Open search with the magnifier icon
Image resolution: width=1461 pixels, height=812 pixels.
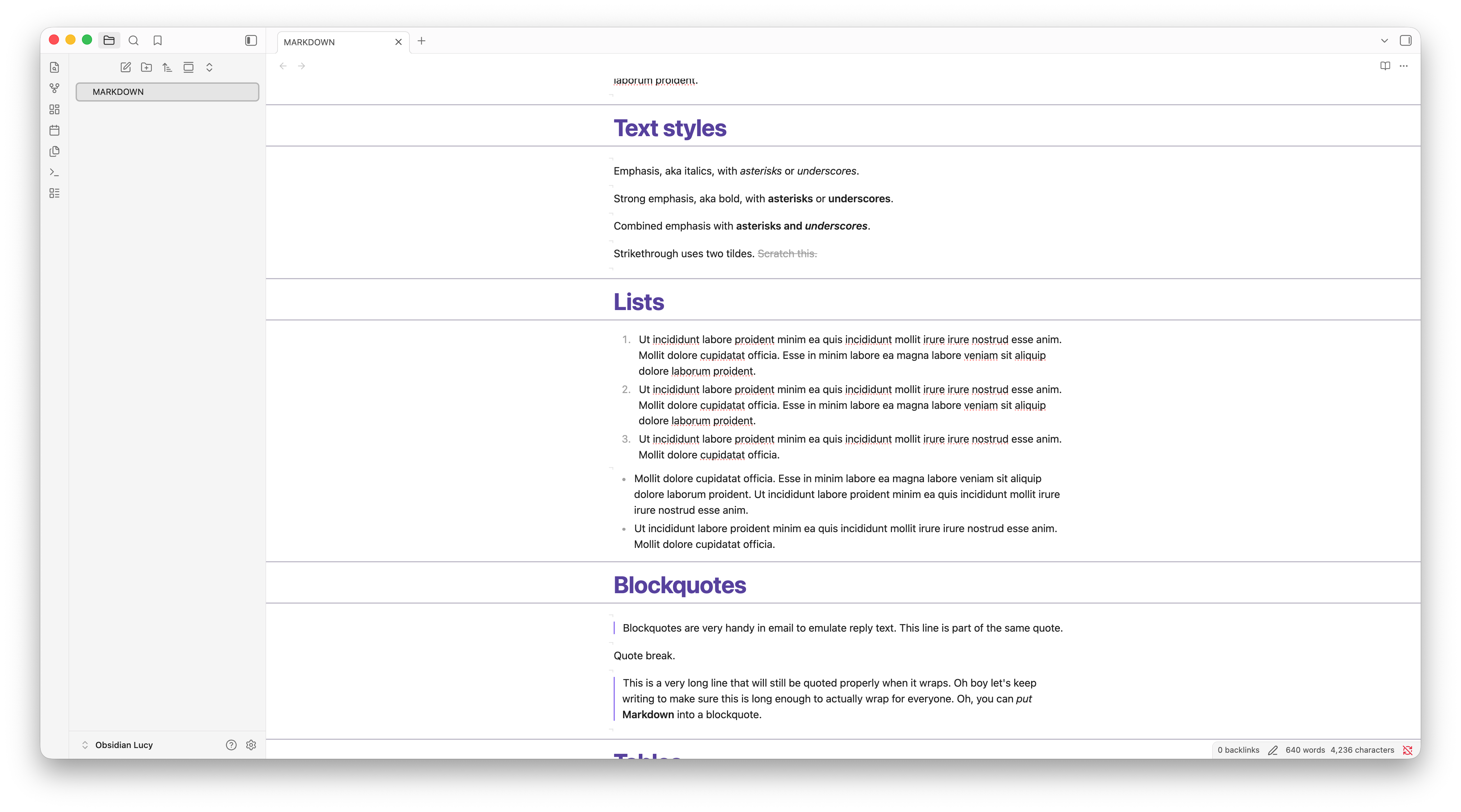tap(133, 40)
